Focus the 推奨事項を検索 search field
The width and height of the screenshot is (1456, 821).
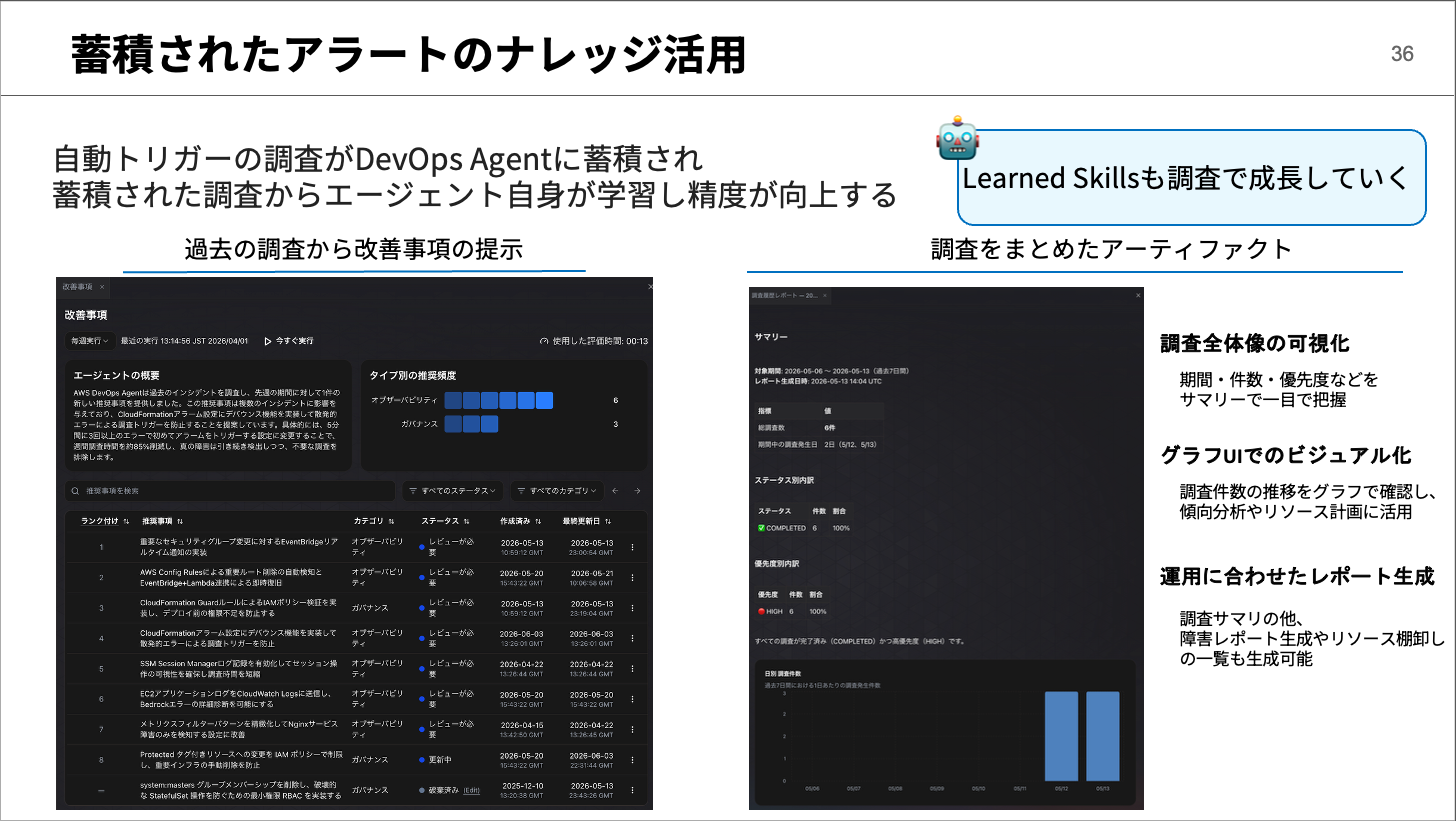click(x=230, y=491)
